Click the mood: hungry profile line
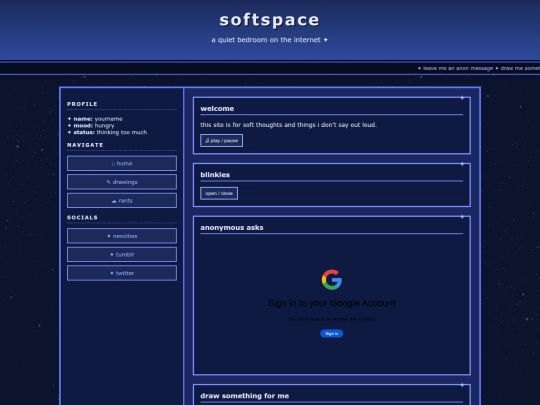 click(x=91, y=126)
